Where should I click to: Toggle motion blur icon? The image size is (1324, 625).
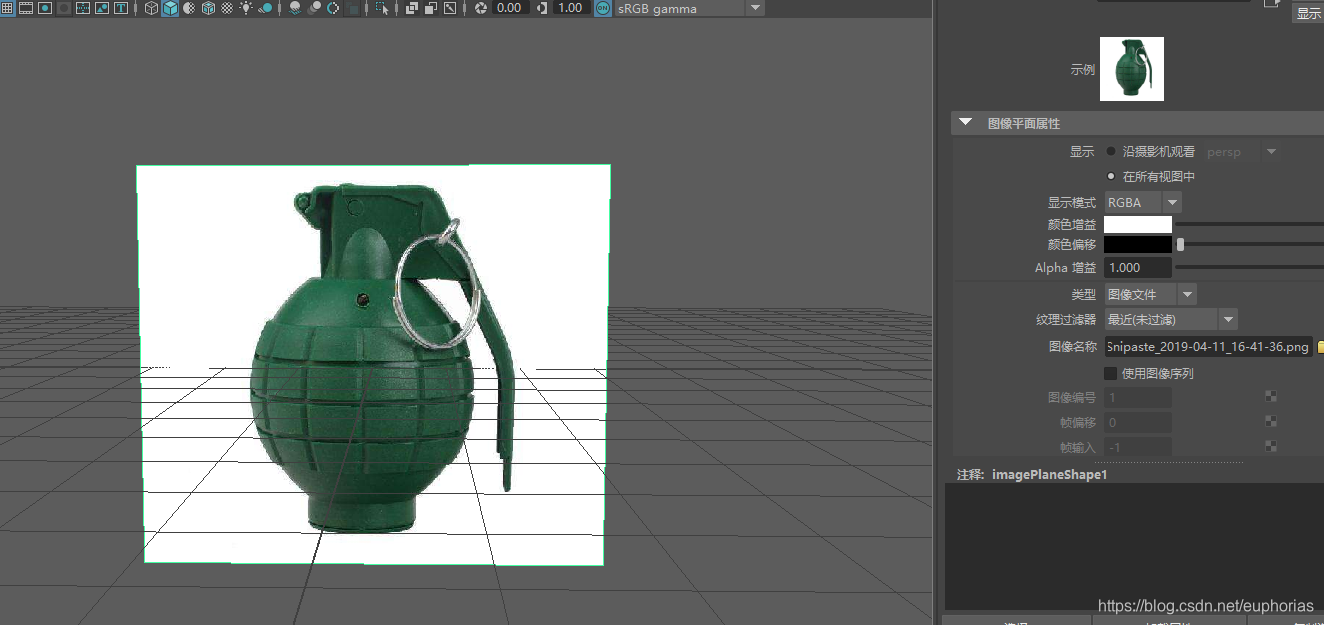tap(314, 8)
